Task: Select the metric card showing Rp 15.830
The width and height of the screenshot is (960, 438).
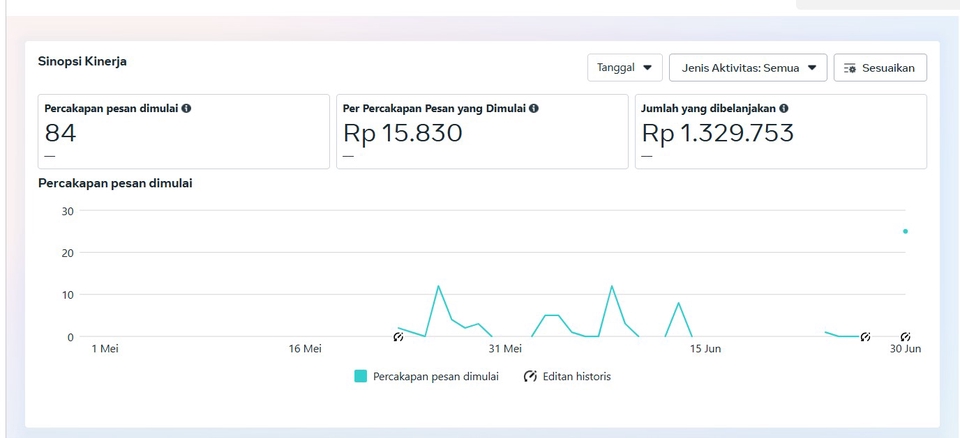Action: point(481,132)
